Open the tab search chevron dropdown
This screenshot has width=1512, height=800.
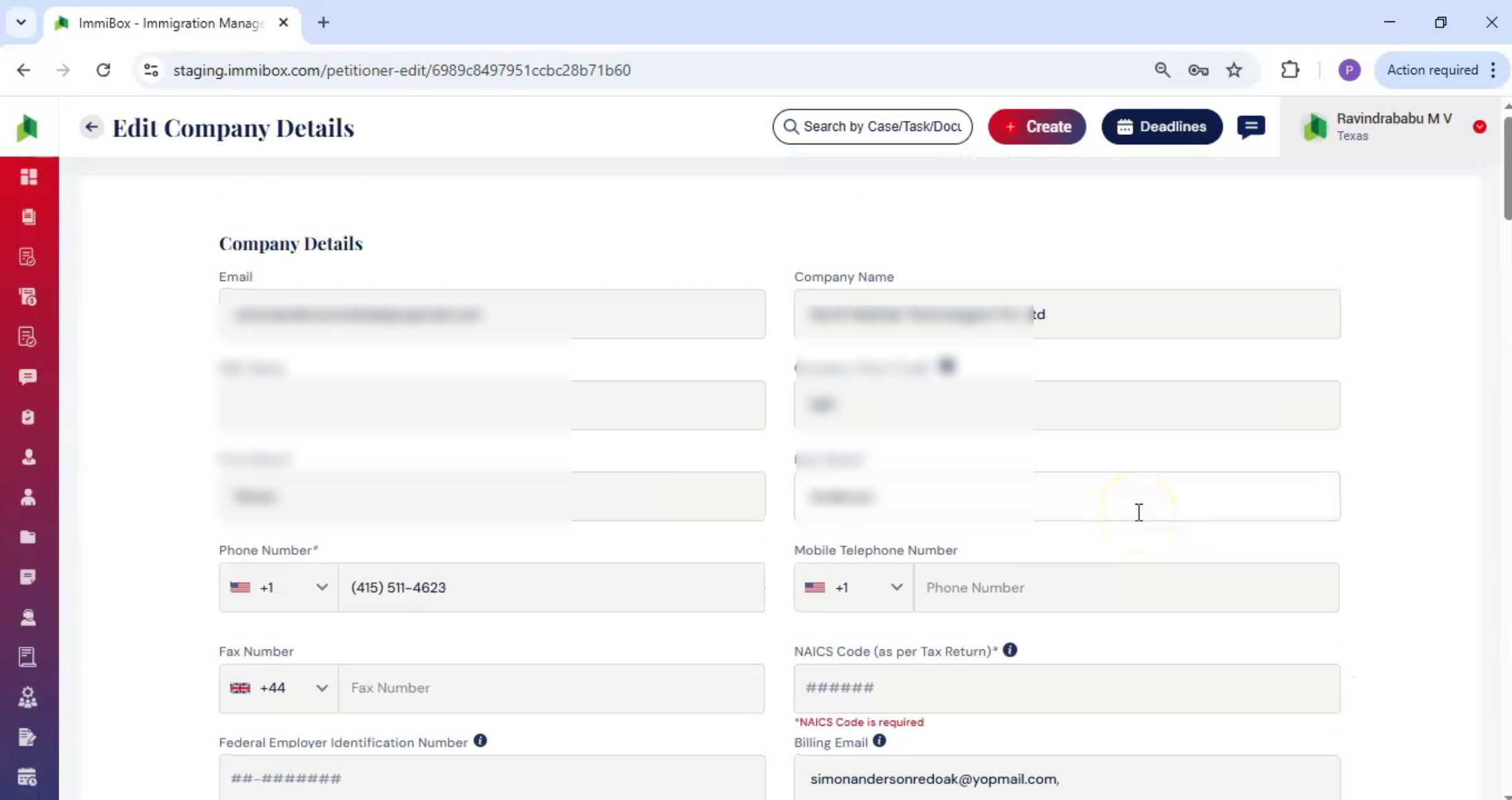[x=21, y=23]
